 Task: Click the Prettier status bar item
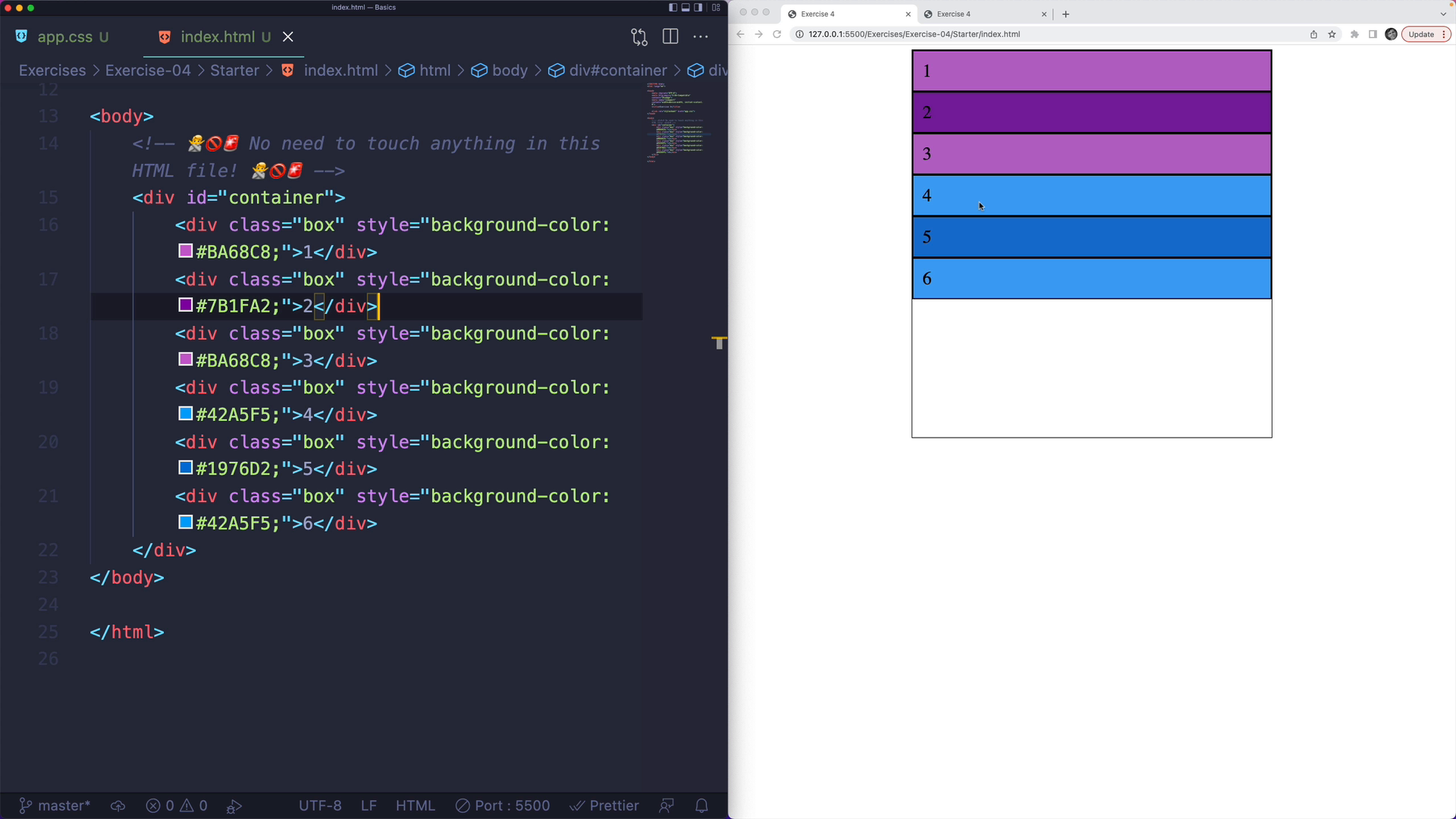pos(604,805)
